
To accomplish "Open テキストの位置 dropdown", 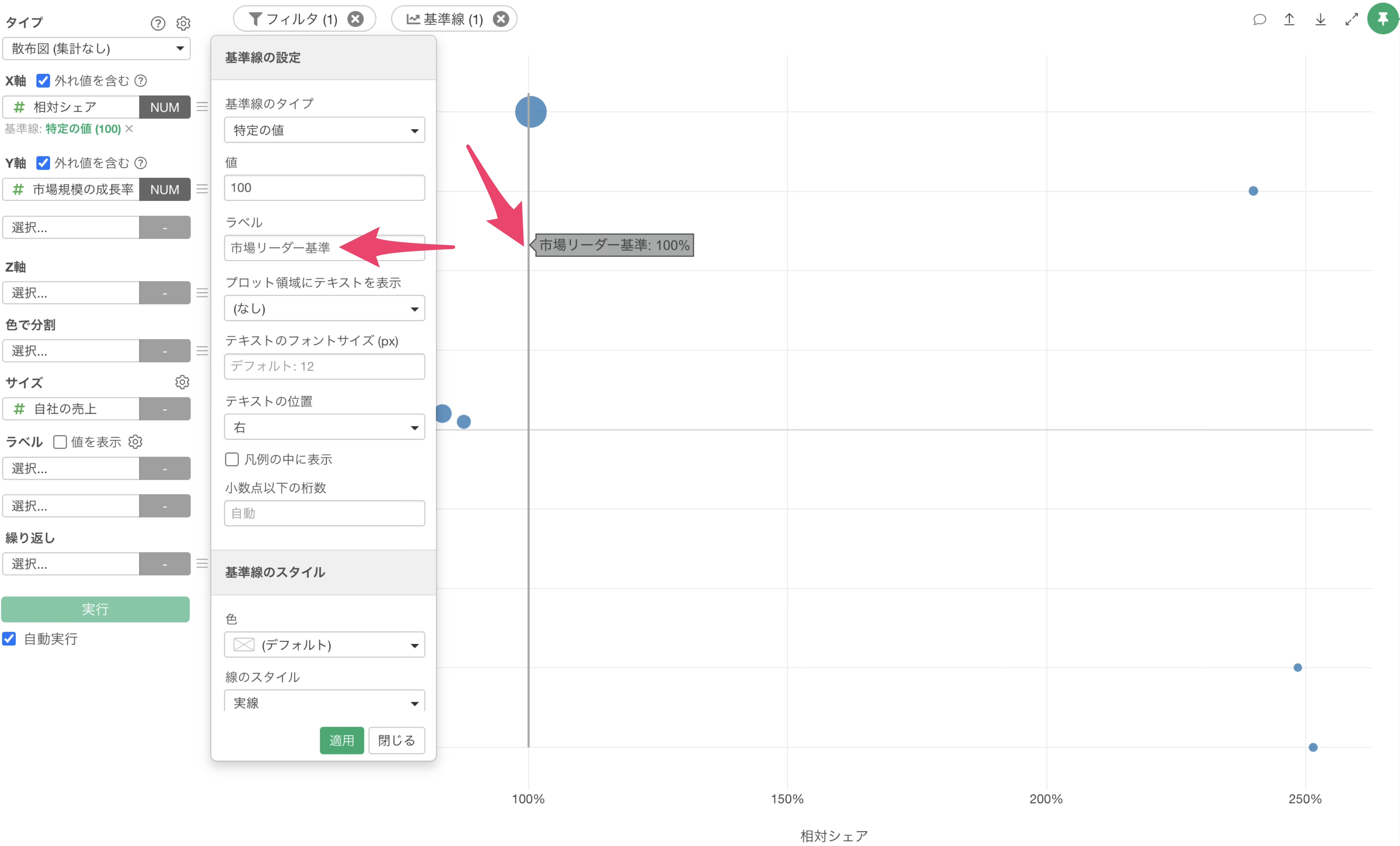I will [324, 427].
